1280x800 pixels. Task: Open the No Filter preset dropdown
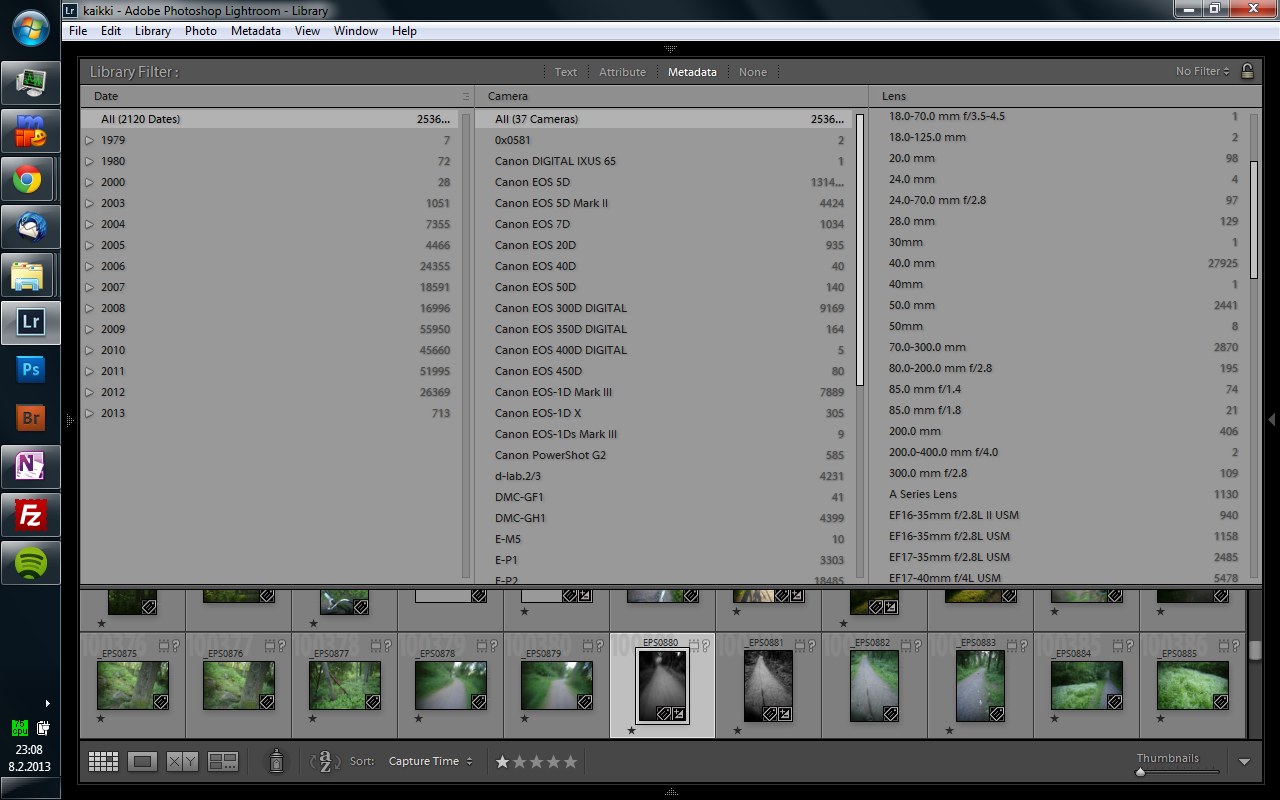(x=1202, y=71)
